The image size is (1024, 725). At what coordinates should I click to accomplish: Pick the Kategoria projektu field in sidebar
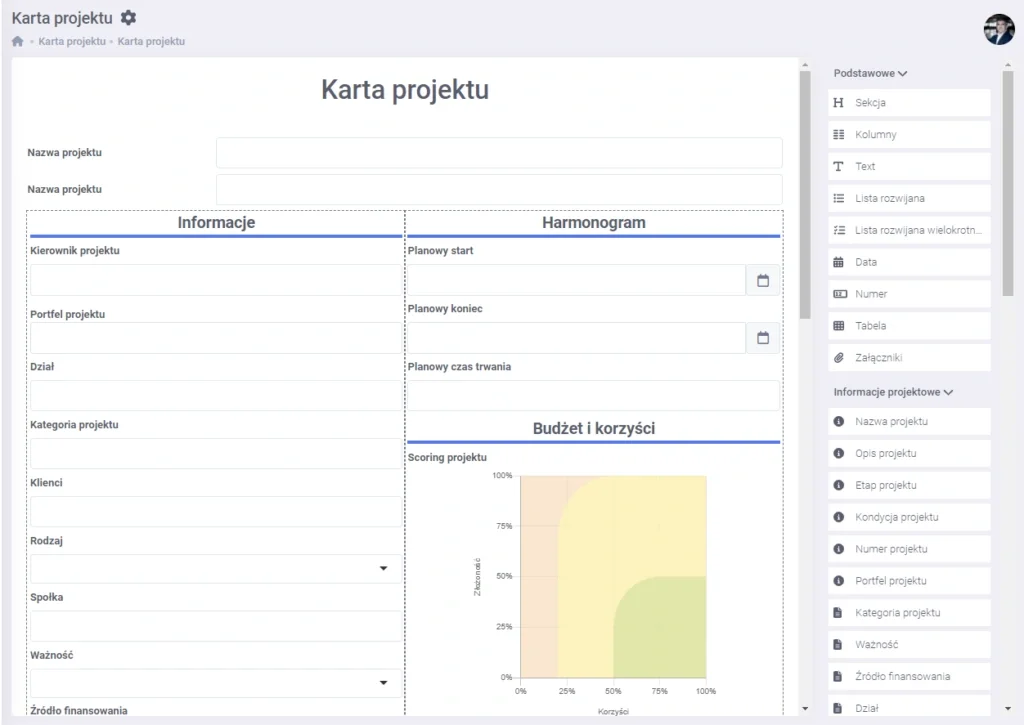(x=909, y=613)
